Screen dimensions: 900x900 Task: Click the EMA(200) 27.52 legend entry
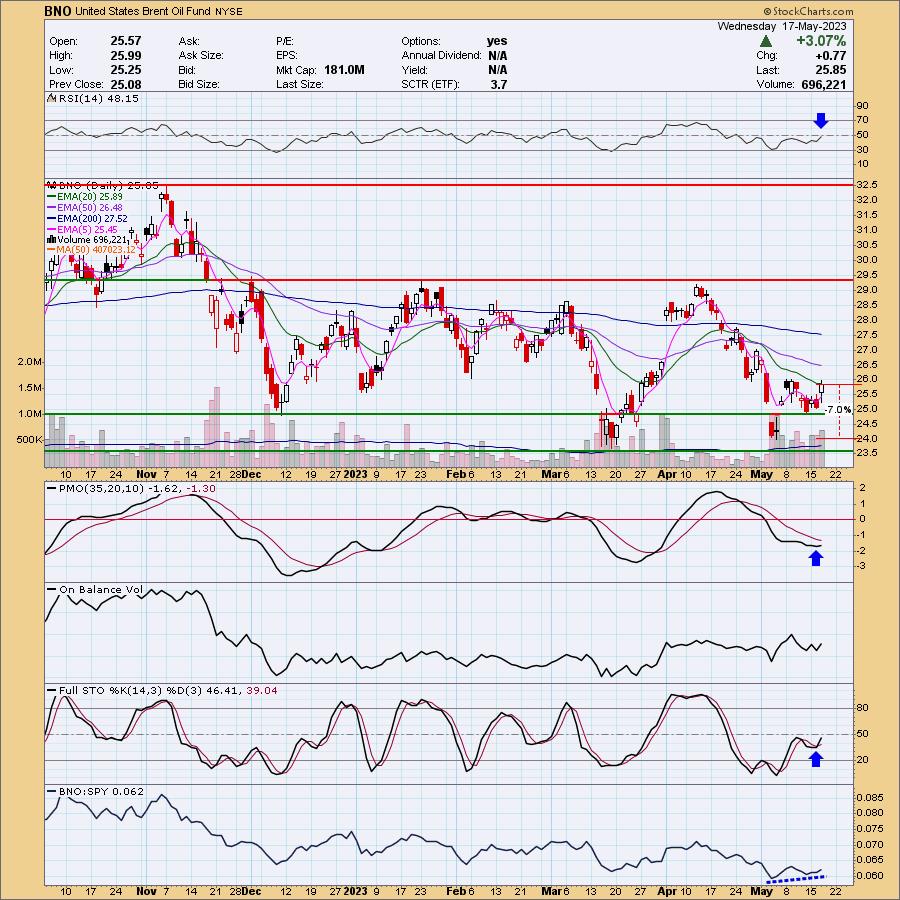pos(92,218)
